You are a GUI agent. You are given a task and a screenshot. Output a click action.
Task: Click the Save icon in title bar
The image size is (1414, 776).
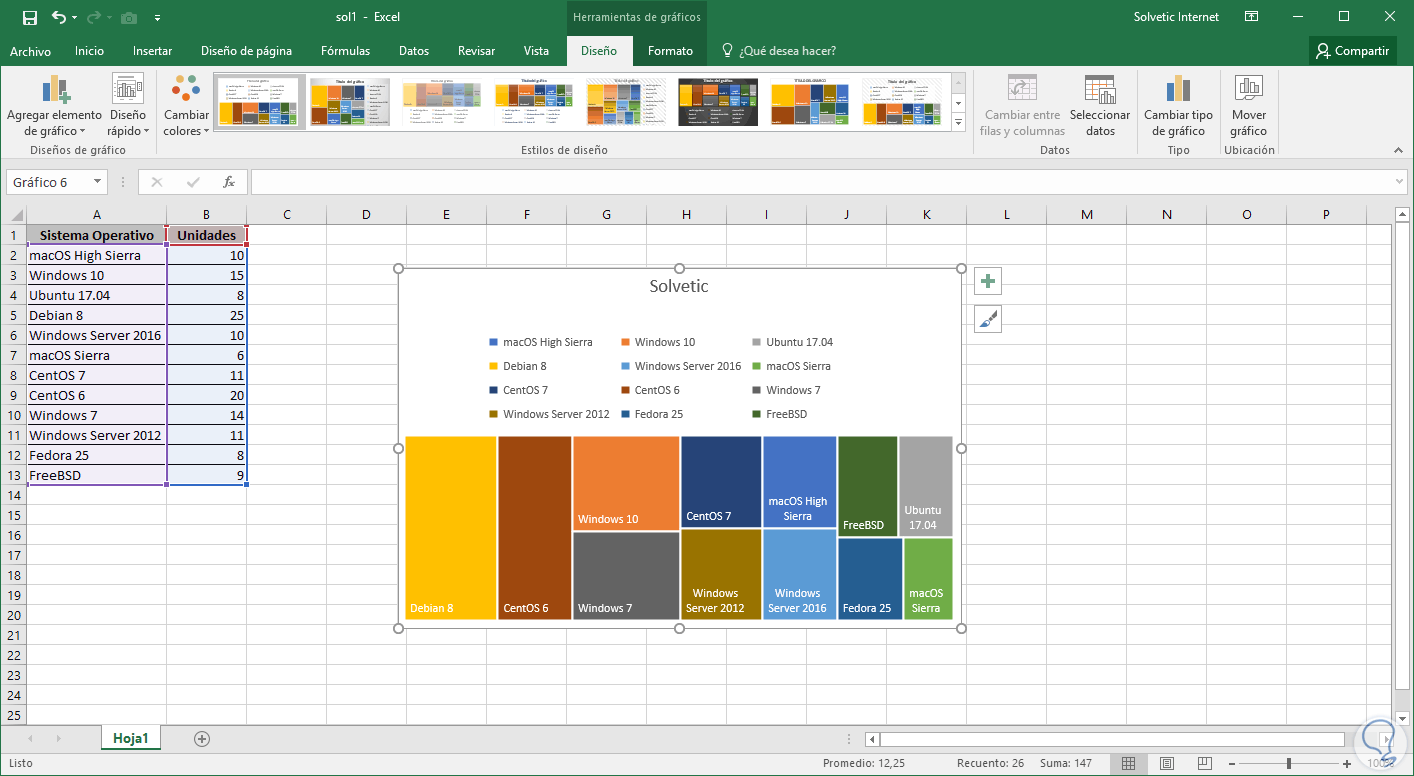click(29, 17)
